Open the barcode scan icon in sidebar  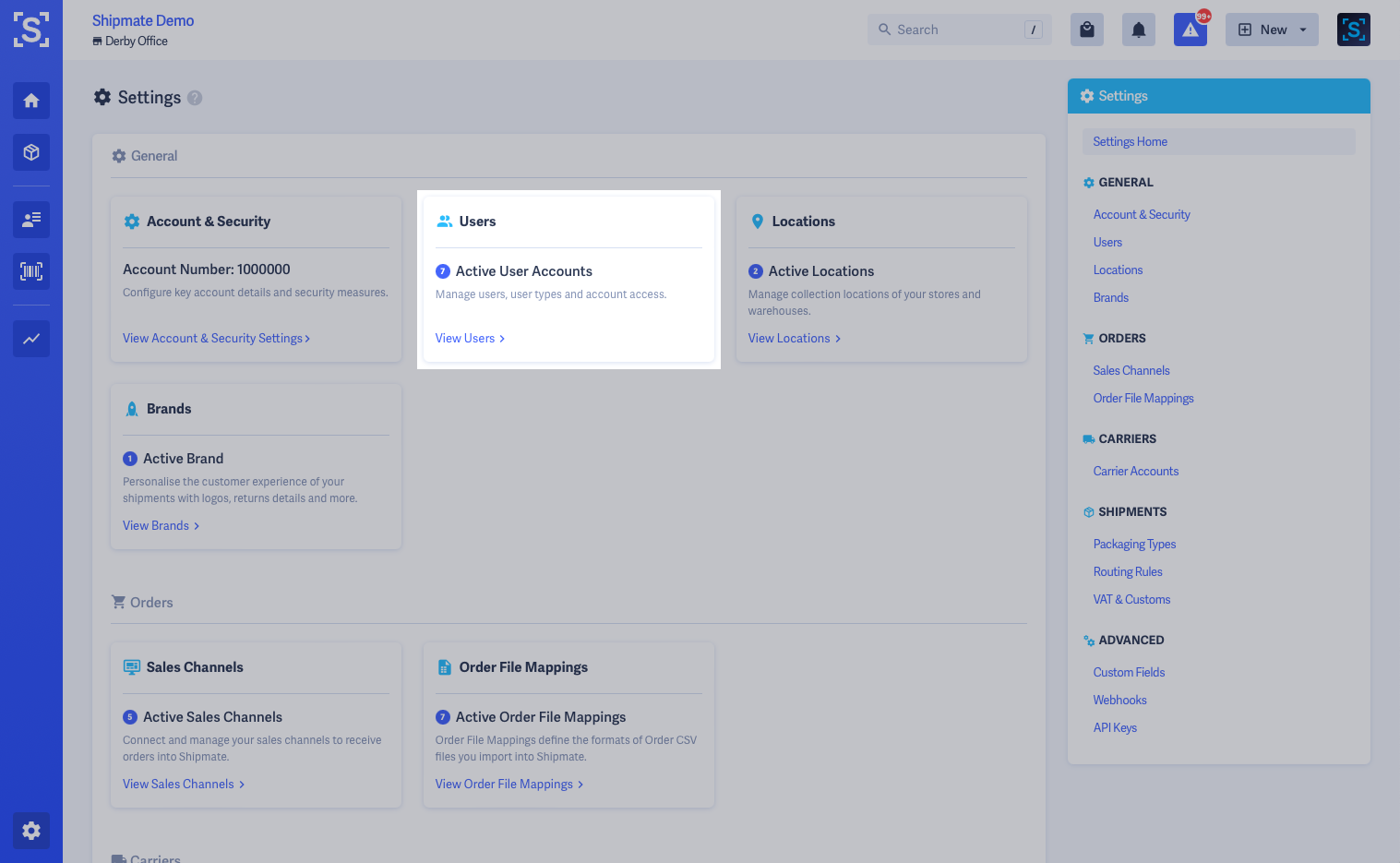coord(31,271)
